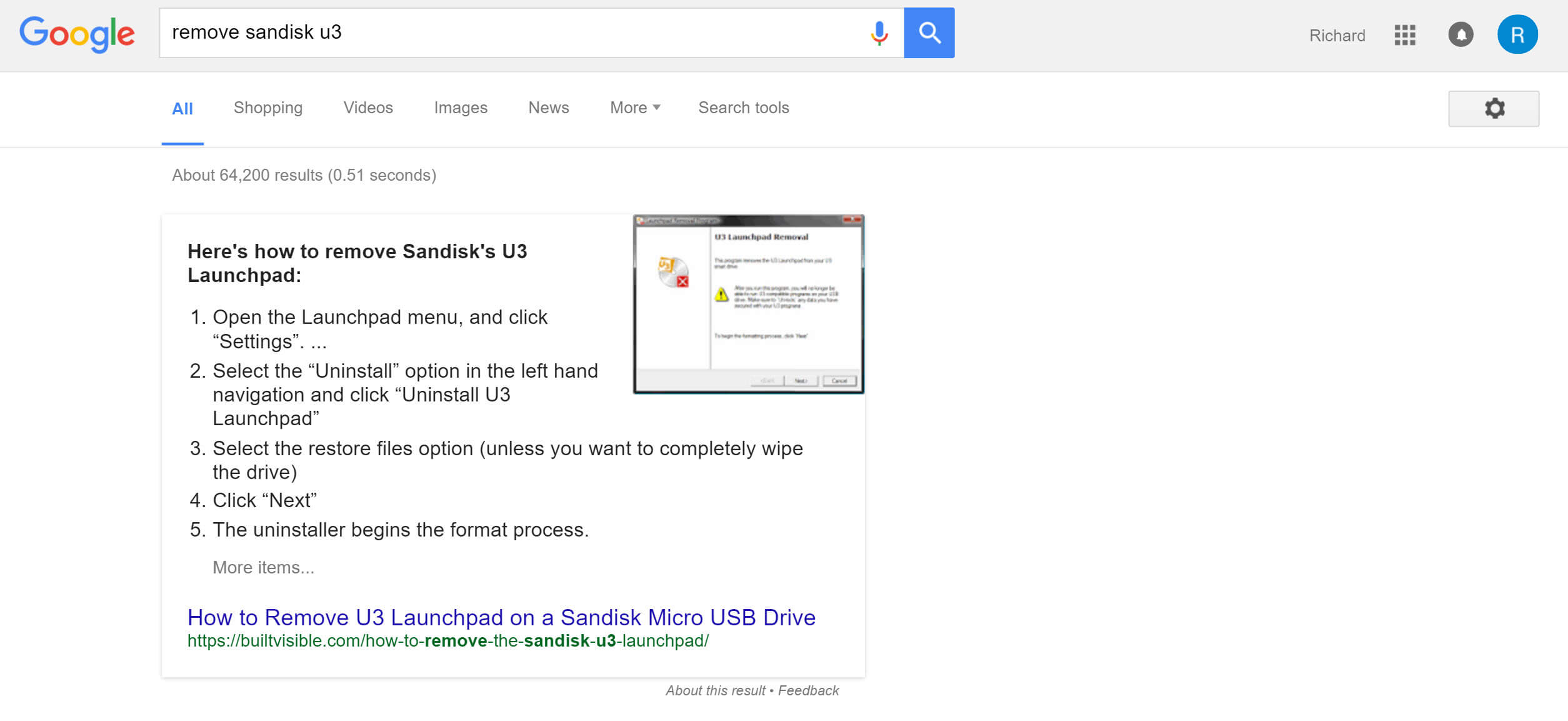Switch to the Shopping tab
The height and width of the screenshot is (721, 1568).
point(267,108)
